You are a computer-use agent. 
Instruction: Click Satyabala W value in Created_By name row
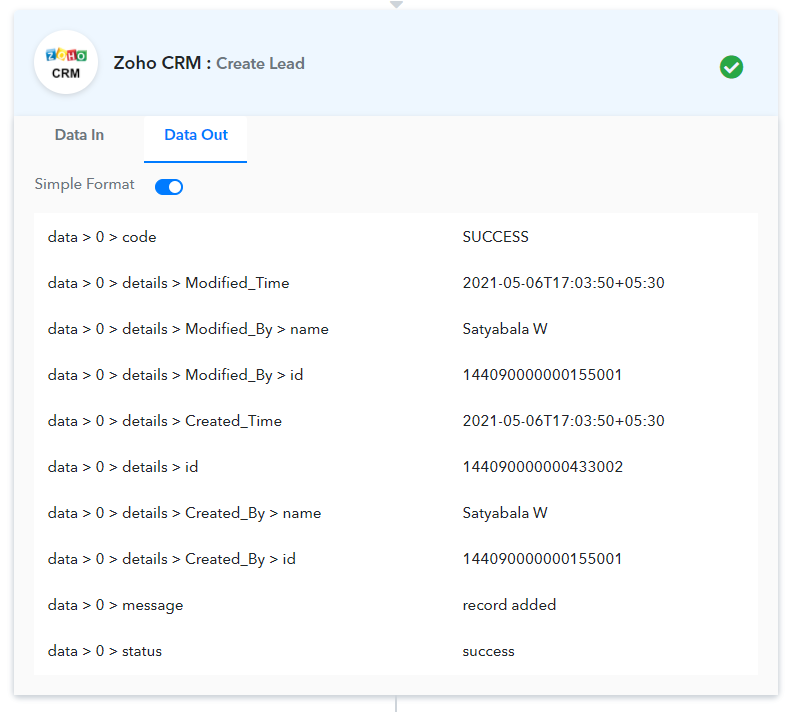[505, 513]
